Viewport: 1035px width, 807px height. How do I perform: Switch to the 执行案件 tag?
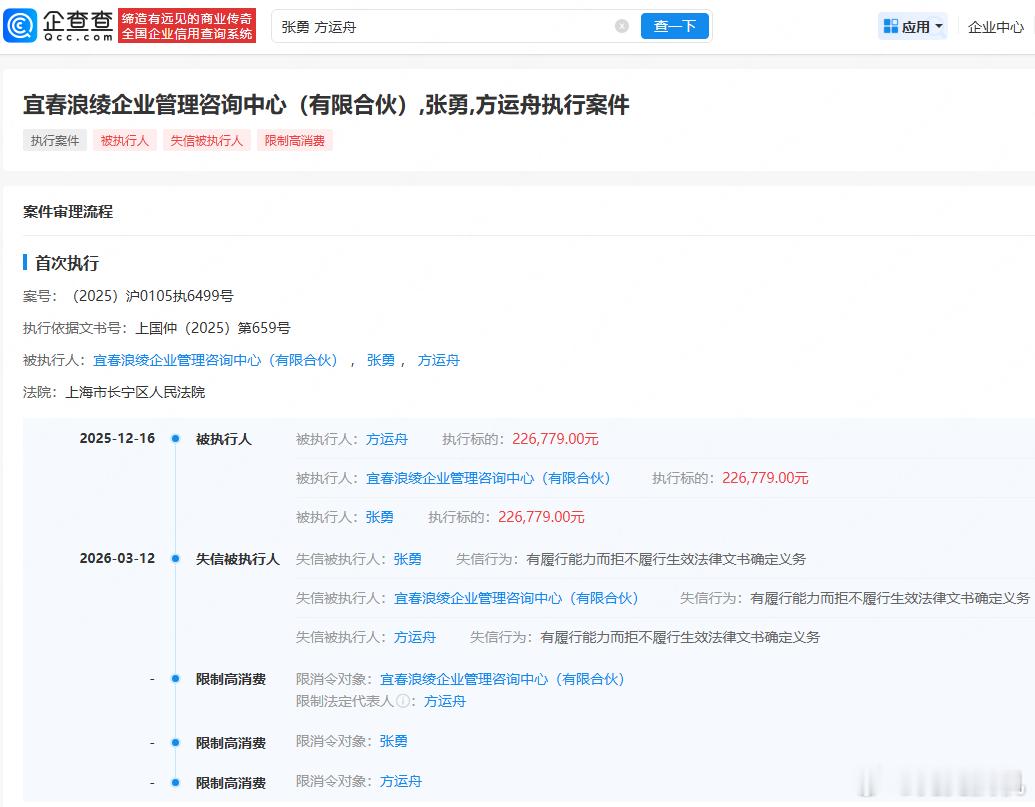[54, 140]
